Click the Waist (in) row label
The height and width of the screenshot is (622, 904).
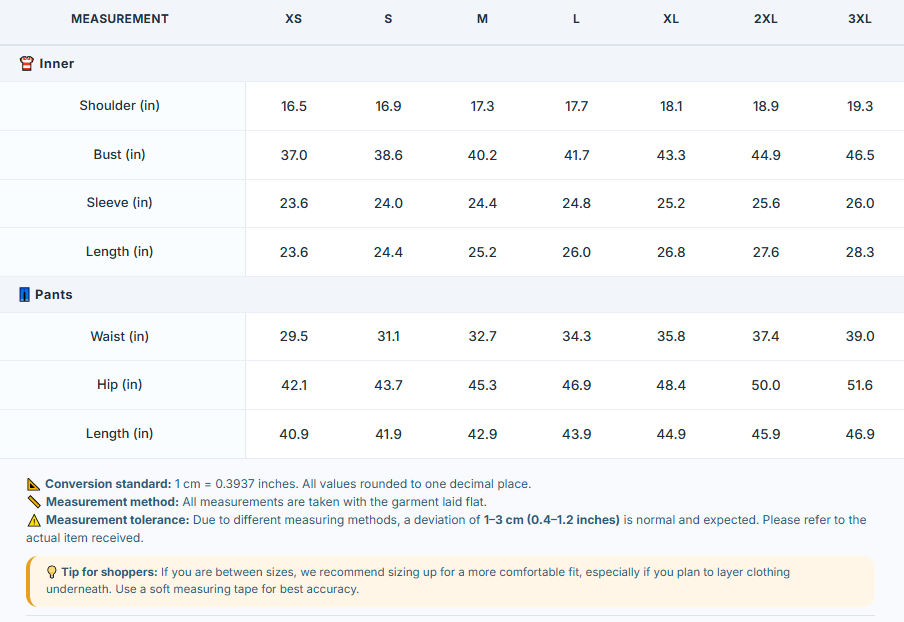pos(119,336)
